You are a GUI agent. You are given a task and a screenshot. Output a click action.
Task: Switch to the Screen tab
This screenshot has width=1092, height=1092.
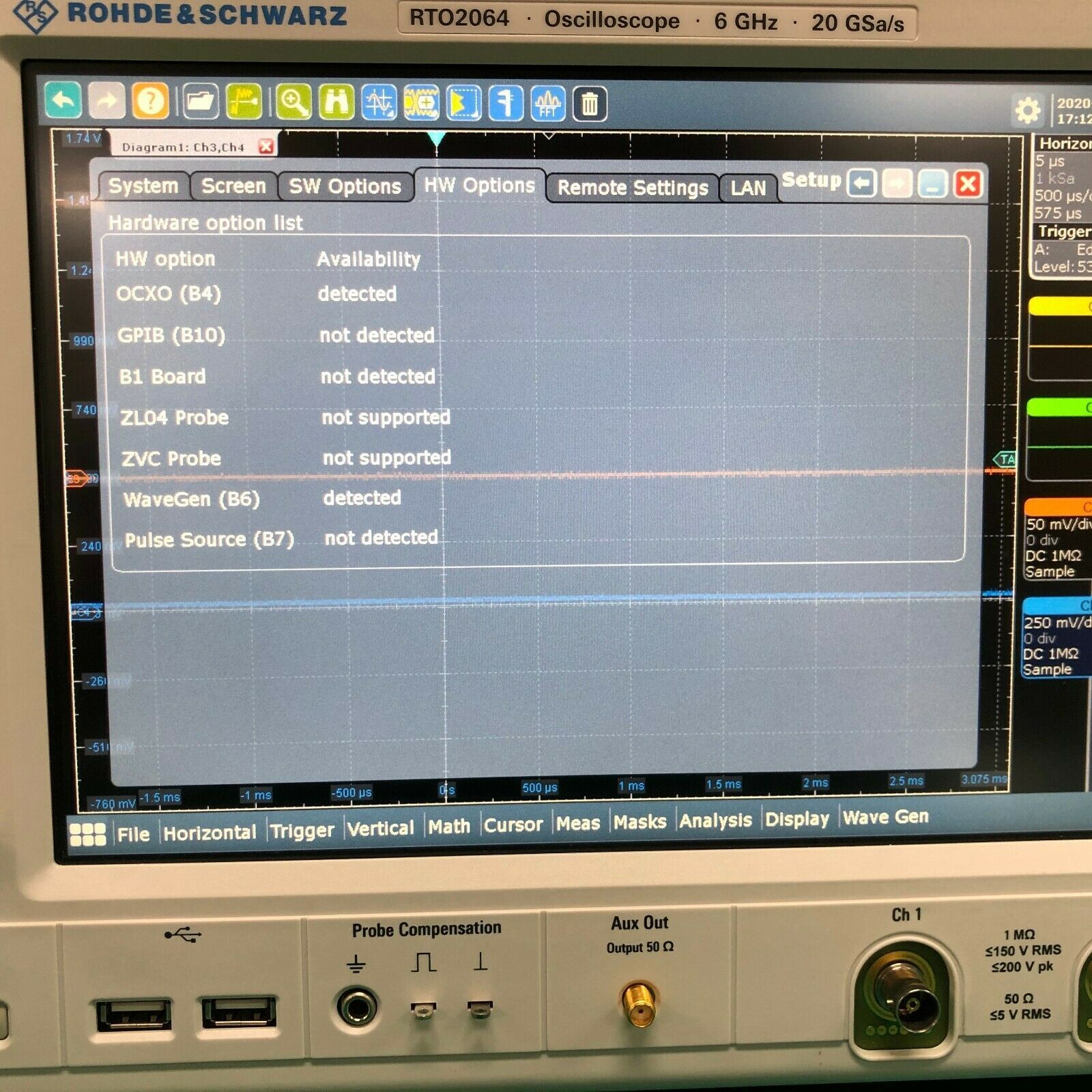tap(233, 186)
